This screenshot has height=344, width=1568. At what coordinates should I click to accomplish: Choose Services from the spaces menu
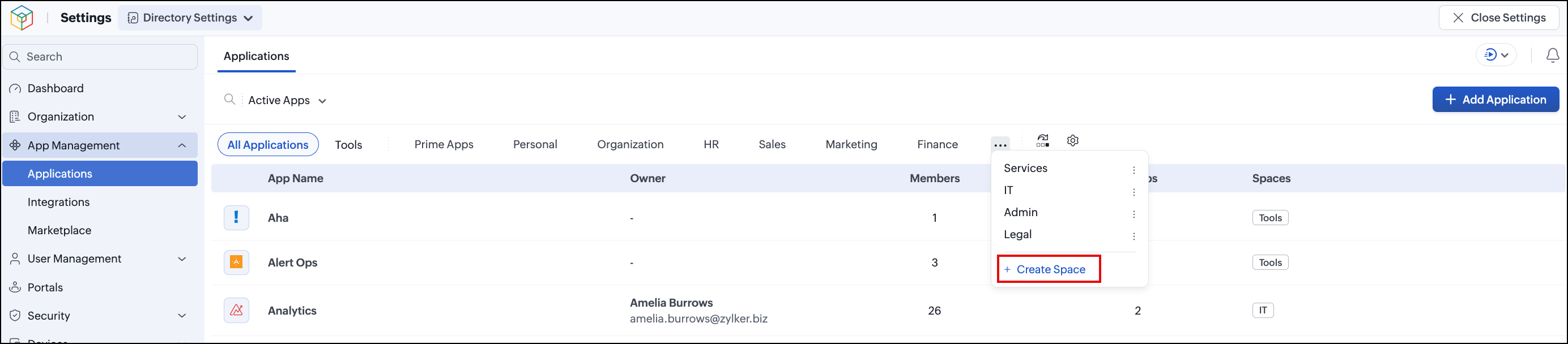[1026, 169]
